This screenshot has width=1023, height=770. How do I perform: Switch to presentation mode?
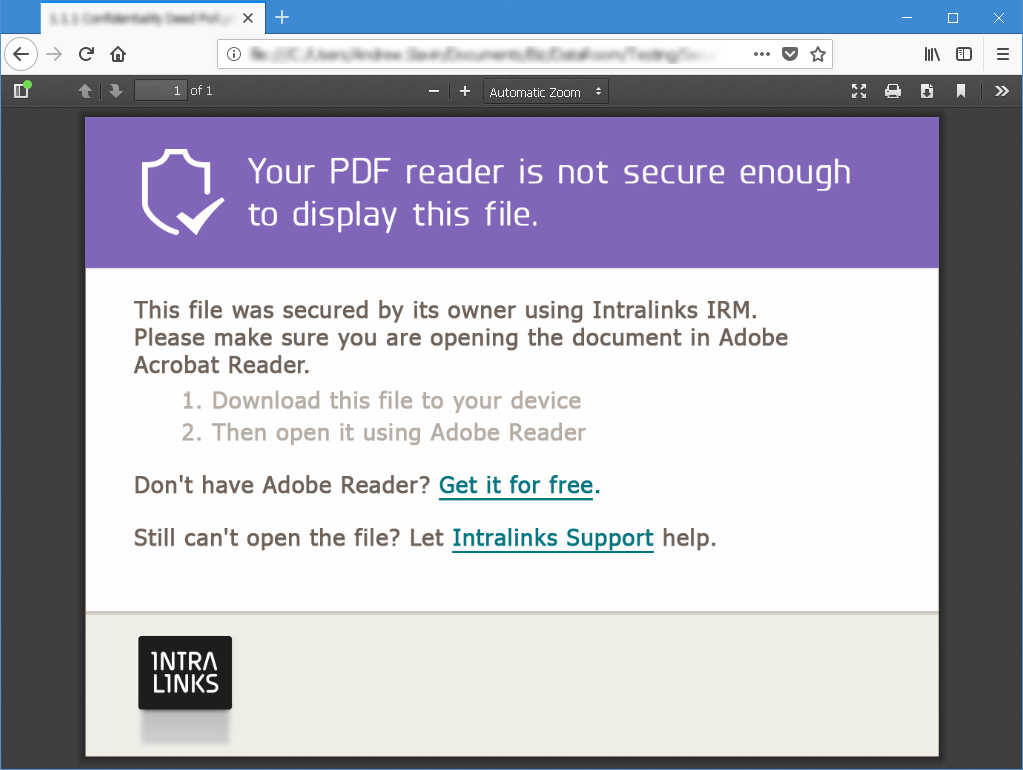(x=859, y=91)
